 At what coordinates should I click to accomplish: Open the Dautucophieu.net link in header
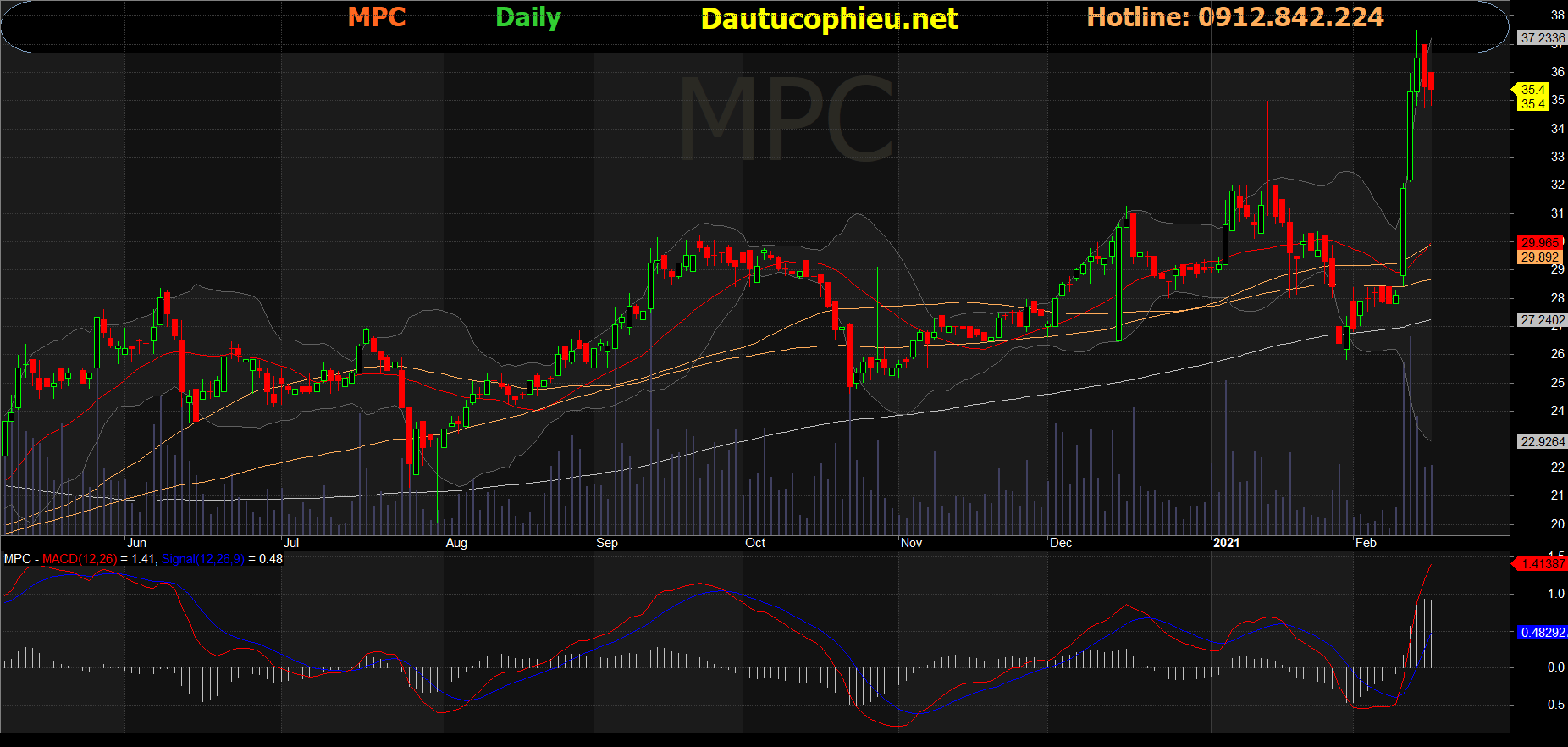pyautogui.click(x=830, y=19)
